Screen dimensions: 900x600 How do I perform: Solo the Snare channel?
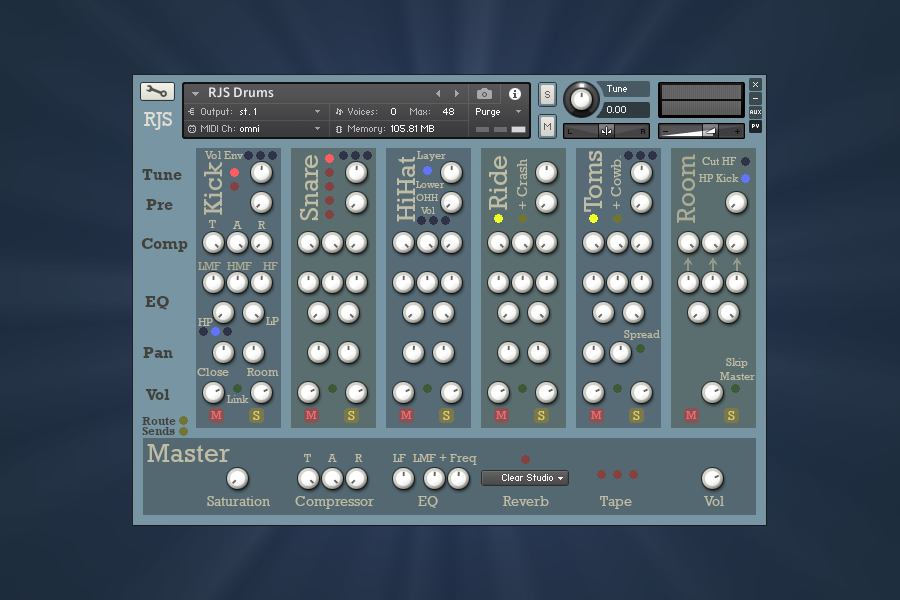click(x=351, y=415)
